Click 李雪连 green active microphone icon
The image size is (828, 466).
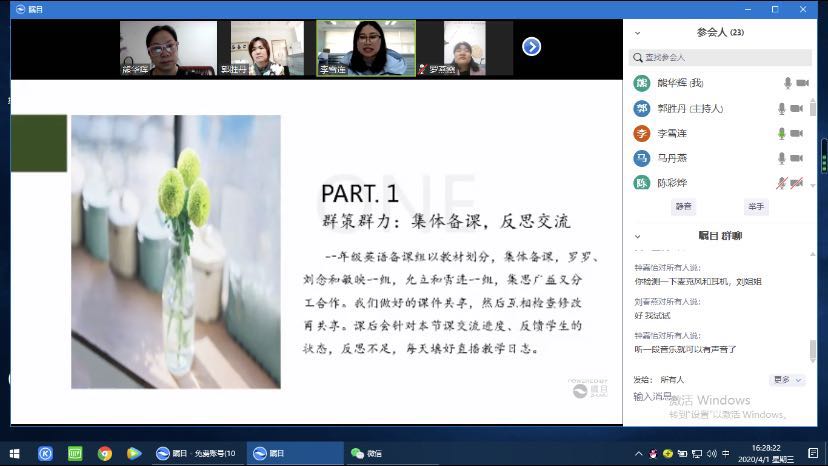tap(783, 133)
